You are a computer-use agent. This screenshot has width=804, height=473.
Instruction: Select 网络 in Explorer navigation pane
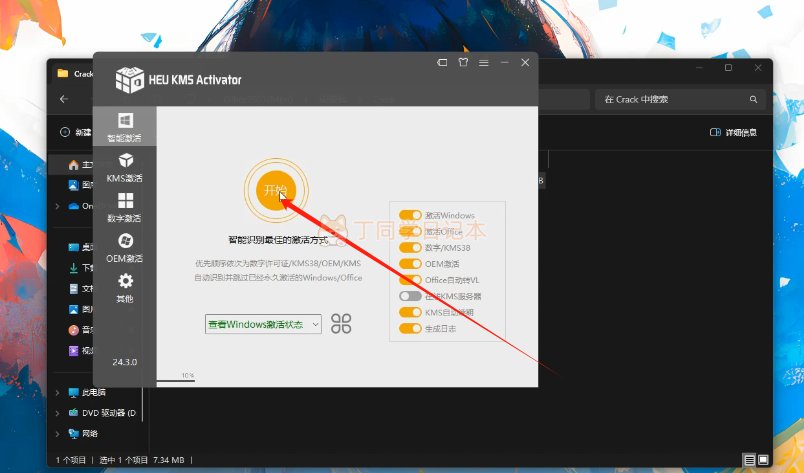[x=84, y=433]
